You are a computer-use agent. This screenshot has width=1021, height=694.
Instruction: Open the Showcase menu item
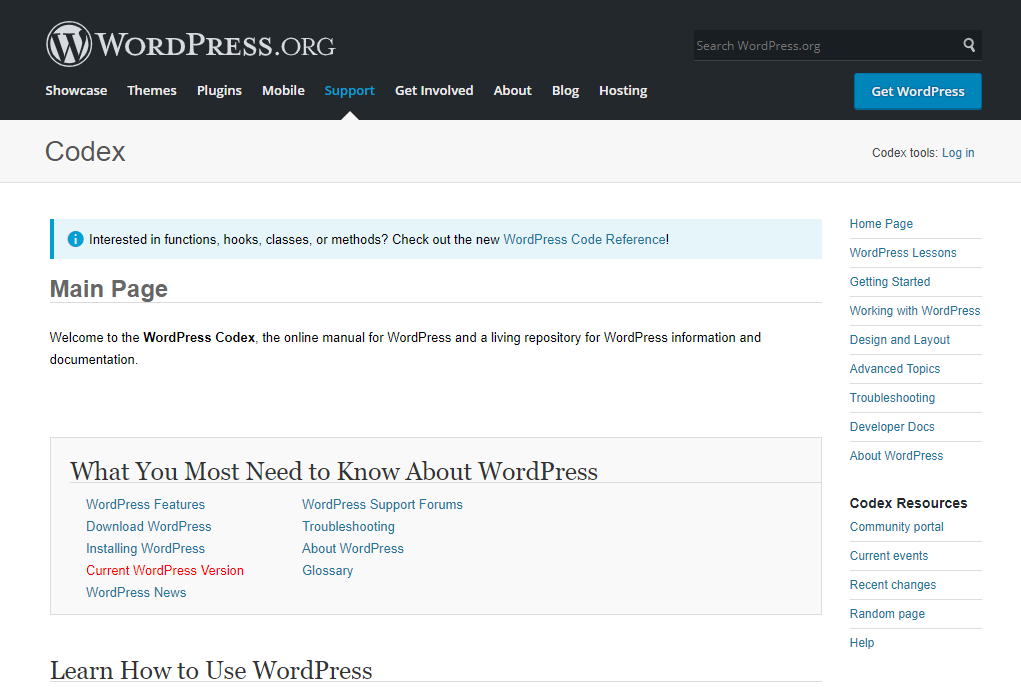pos(76,90)
